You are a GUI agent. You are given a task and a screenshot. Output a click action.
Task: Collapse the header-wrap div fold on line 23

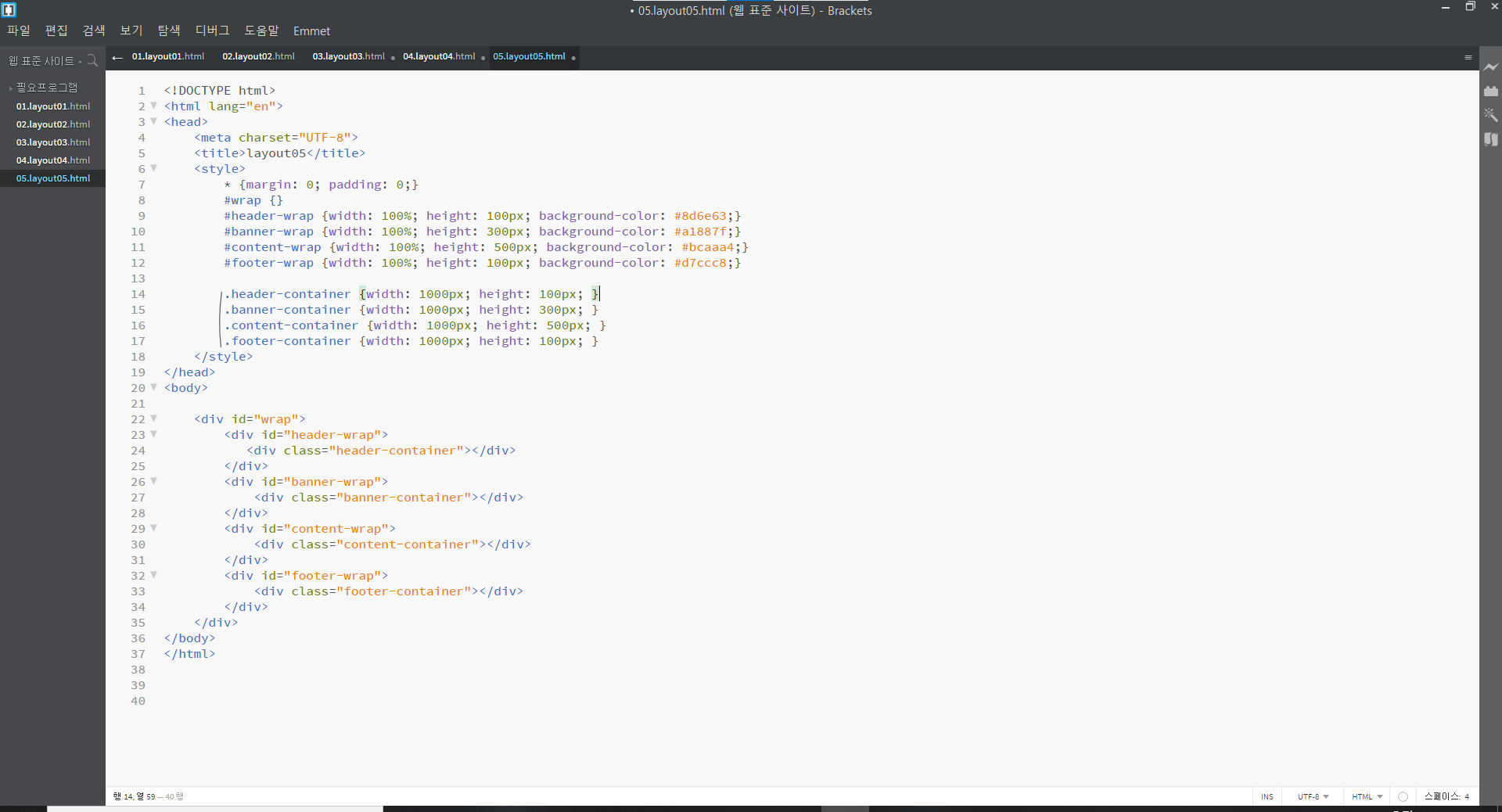point(154,434)
